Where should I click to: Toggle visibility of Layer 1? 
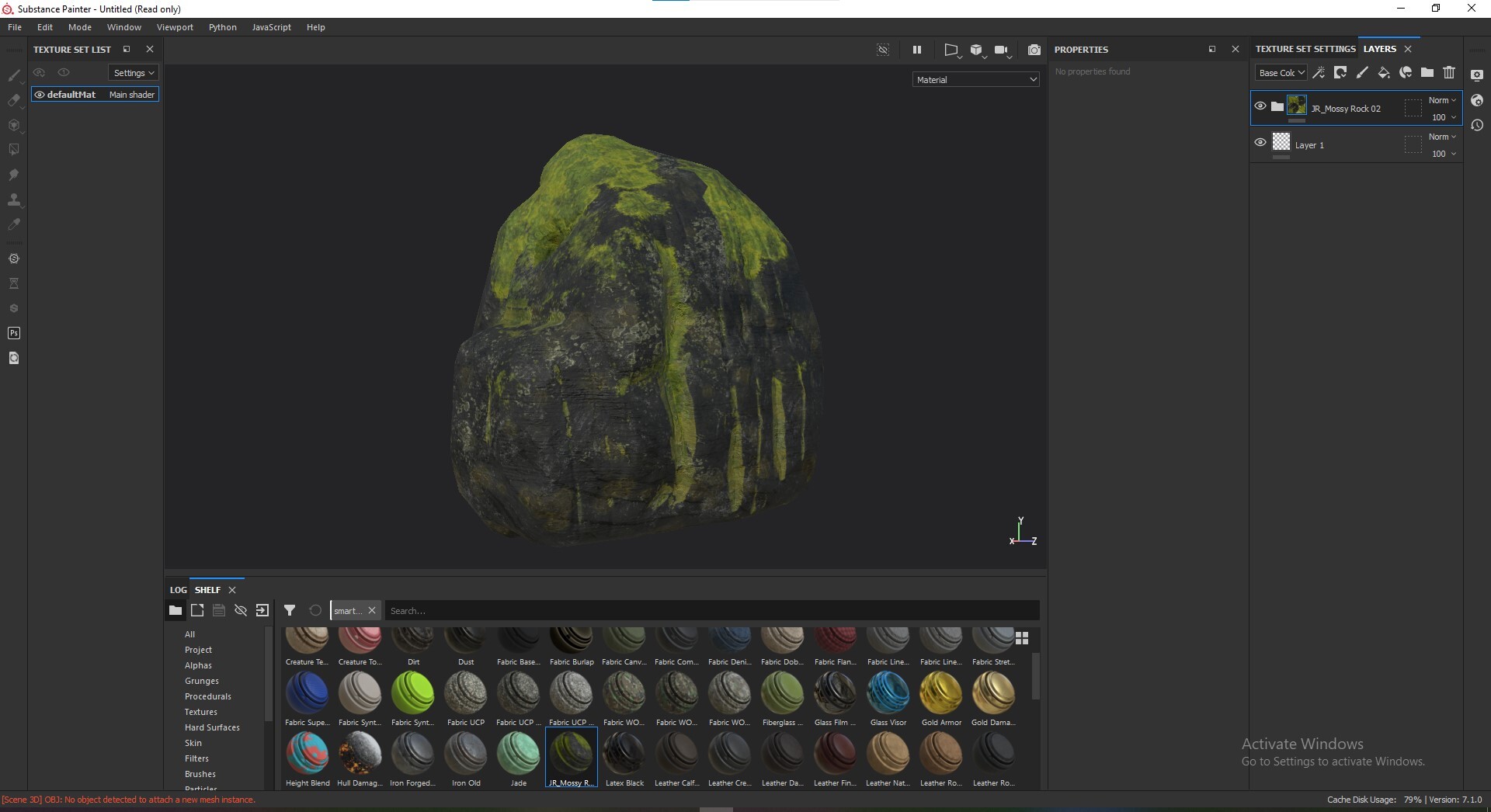tap(1260, 142)
